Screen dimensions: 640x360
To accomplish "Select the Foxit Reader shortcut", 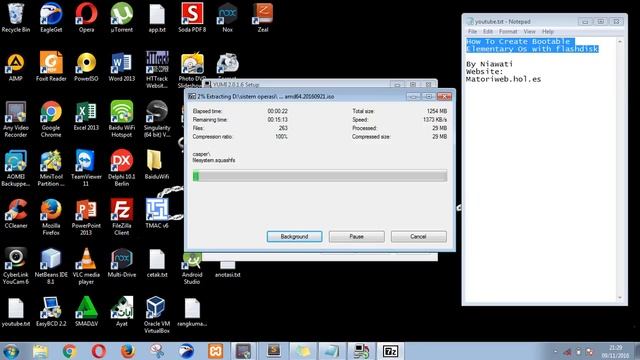I will (x=51, y=67).
